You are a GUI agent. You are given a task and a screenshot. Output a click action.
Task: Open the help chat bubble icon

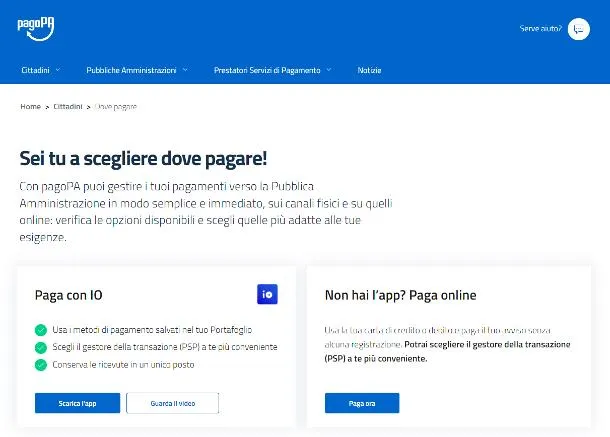point(578,29)
